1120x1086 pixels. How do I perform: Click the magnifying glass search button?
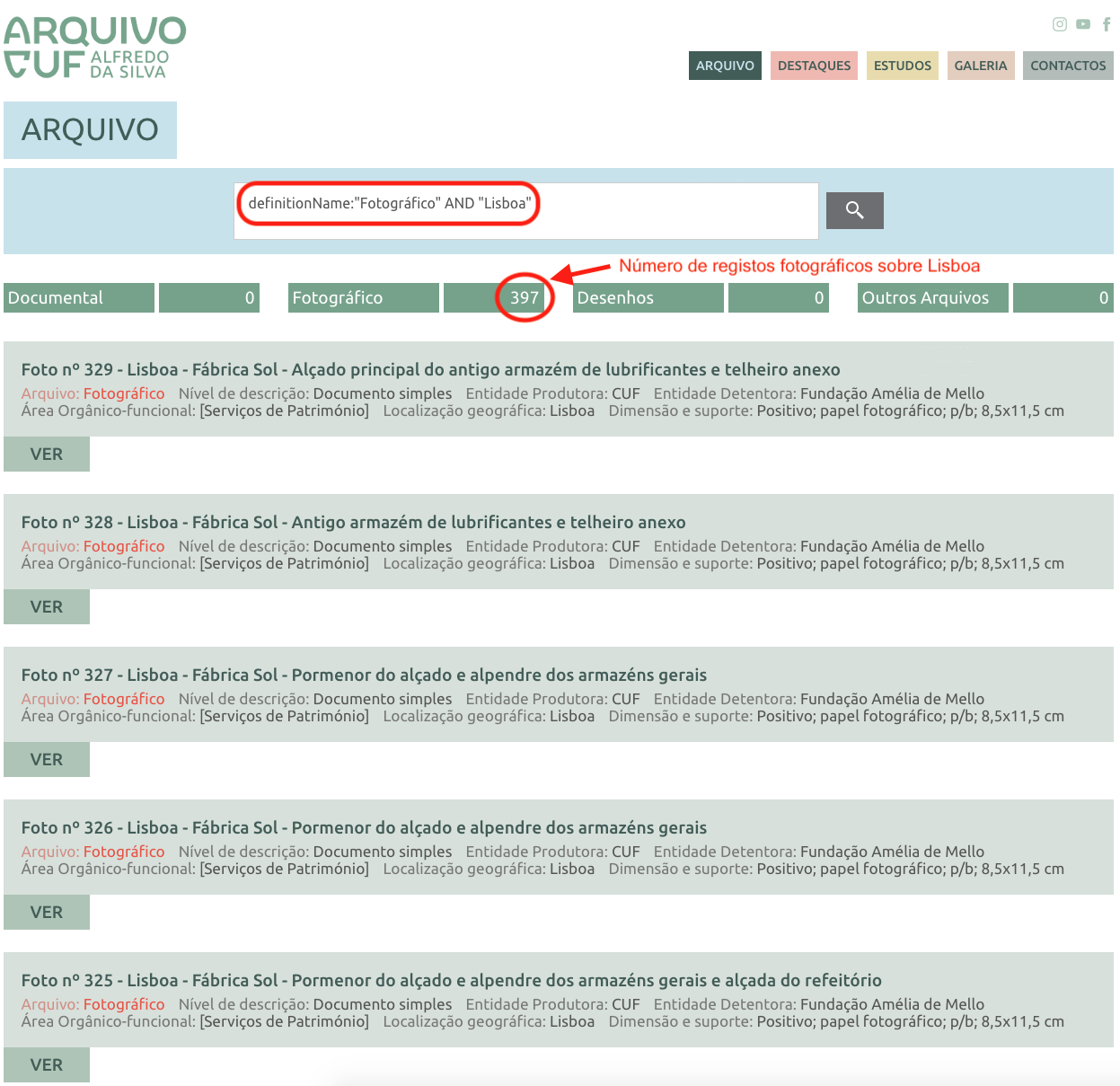click(x=855, y=210)
